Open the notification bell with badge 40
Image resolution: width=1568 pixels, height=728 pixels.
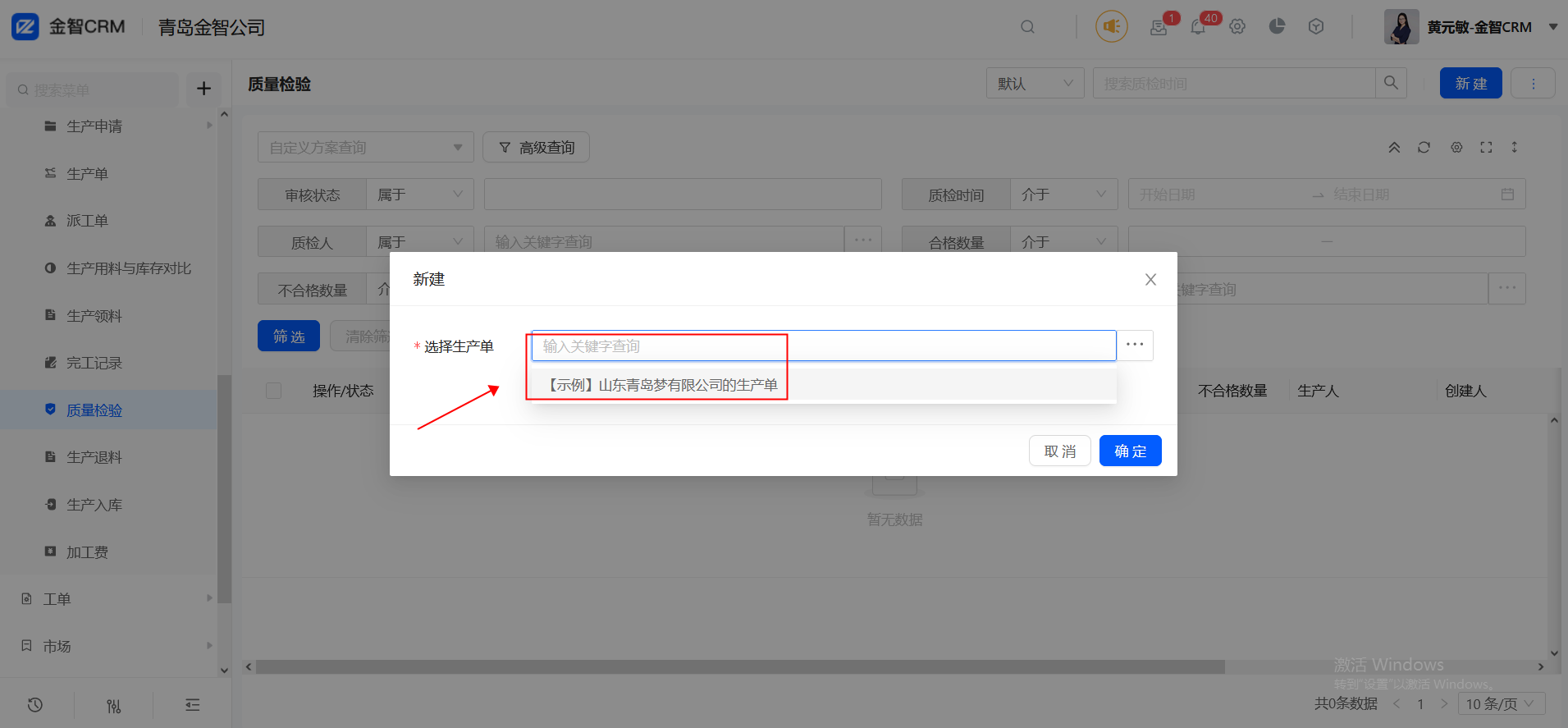[1198, 27]
